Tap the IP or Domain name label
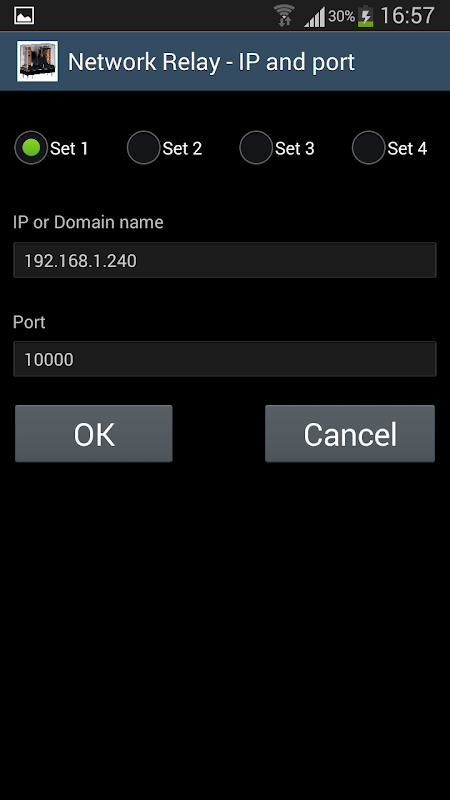Screen dimensions: 450x800 88,222
